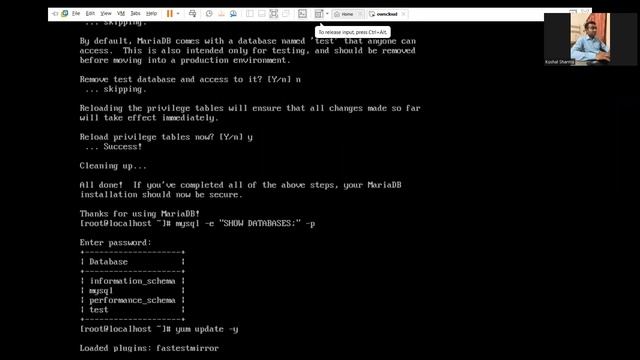
Task: Enter full screen mode icon
Action: [x=273, y=13]
